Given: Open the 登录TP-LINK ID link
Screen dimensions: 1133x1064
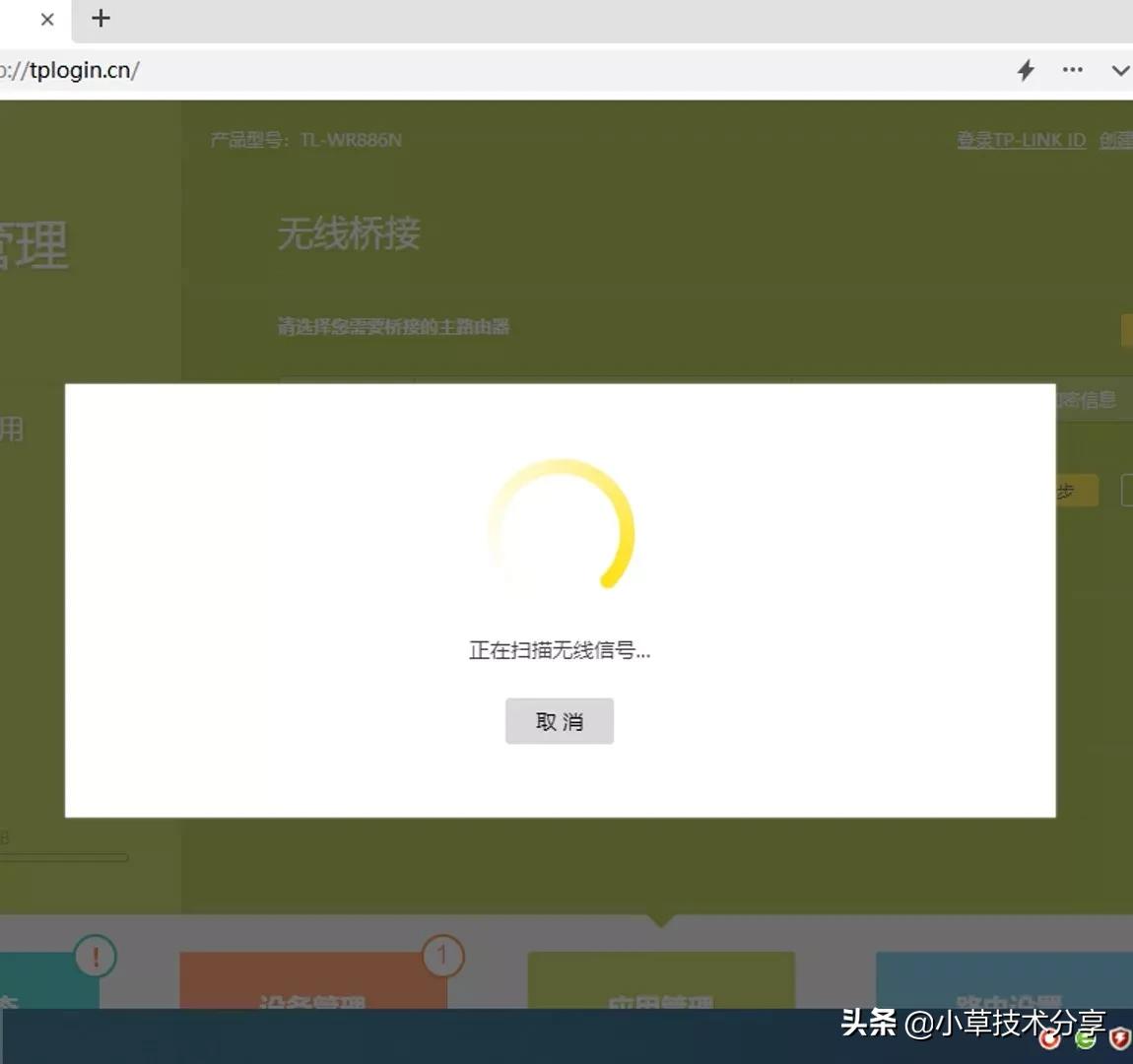Looking at the screenshot, I should pos(1022,139).
